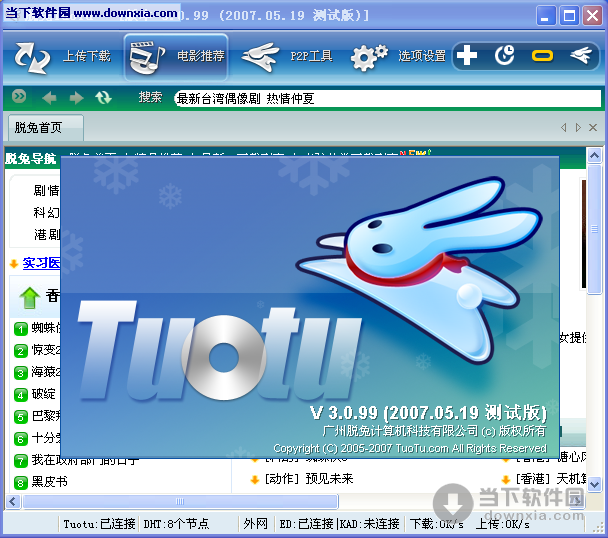The image size is (608, 538).
Task: Go back with the left arrow navigation button
Action: (x=49, y=98)
